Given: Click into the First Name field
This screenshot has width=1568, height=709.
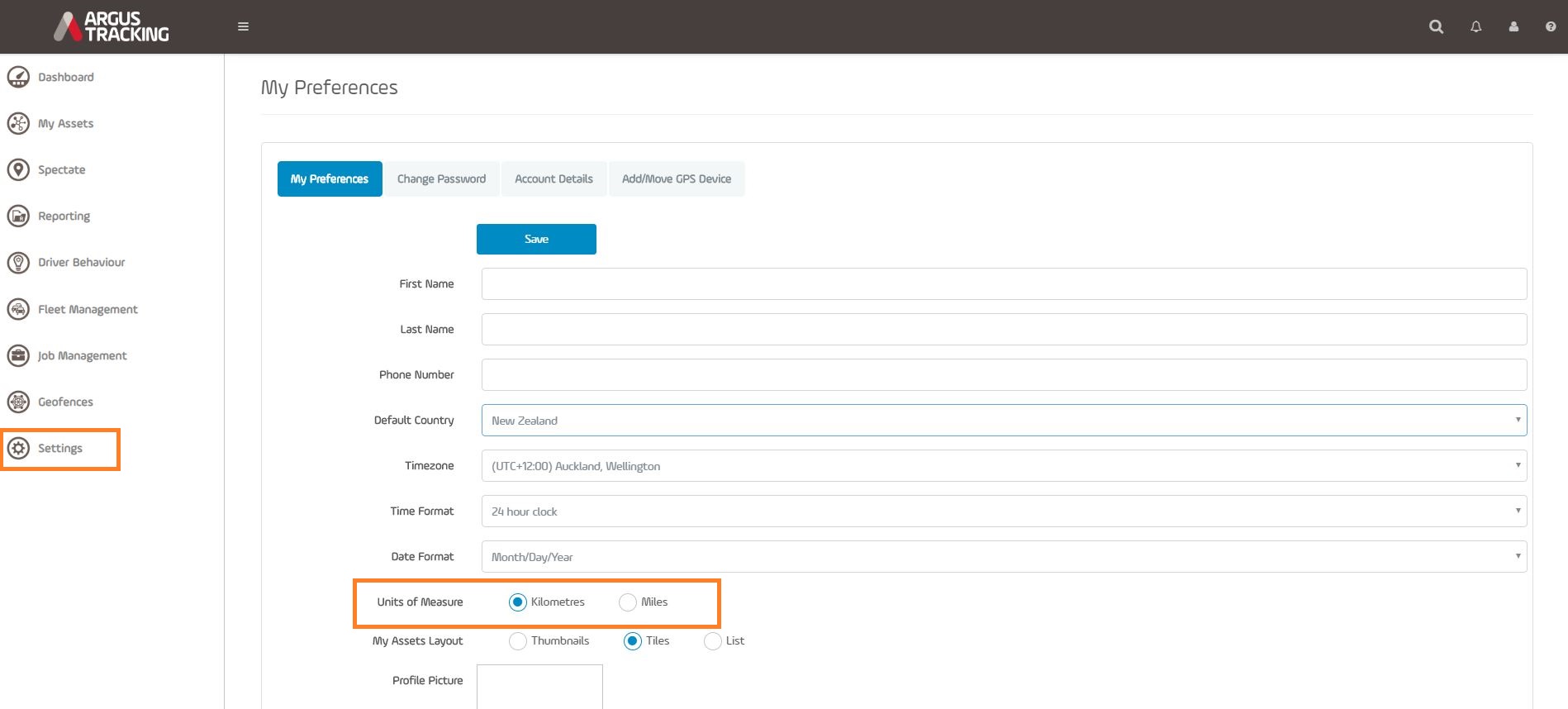Looking at the screenshot, I should click(1003, 284).
